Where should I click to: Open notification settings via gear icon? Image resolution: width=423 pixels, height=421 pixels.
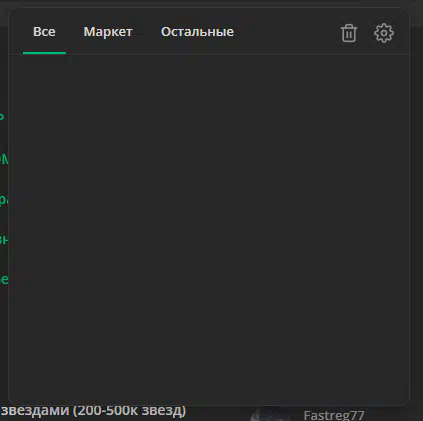[x=384, y=33]
